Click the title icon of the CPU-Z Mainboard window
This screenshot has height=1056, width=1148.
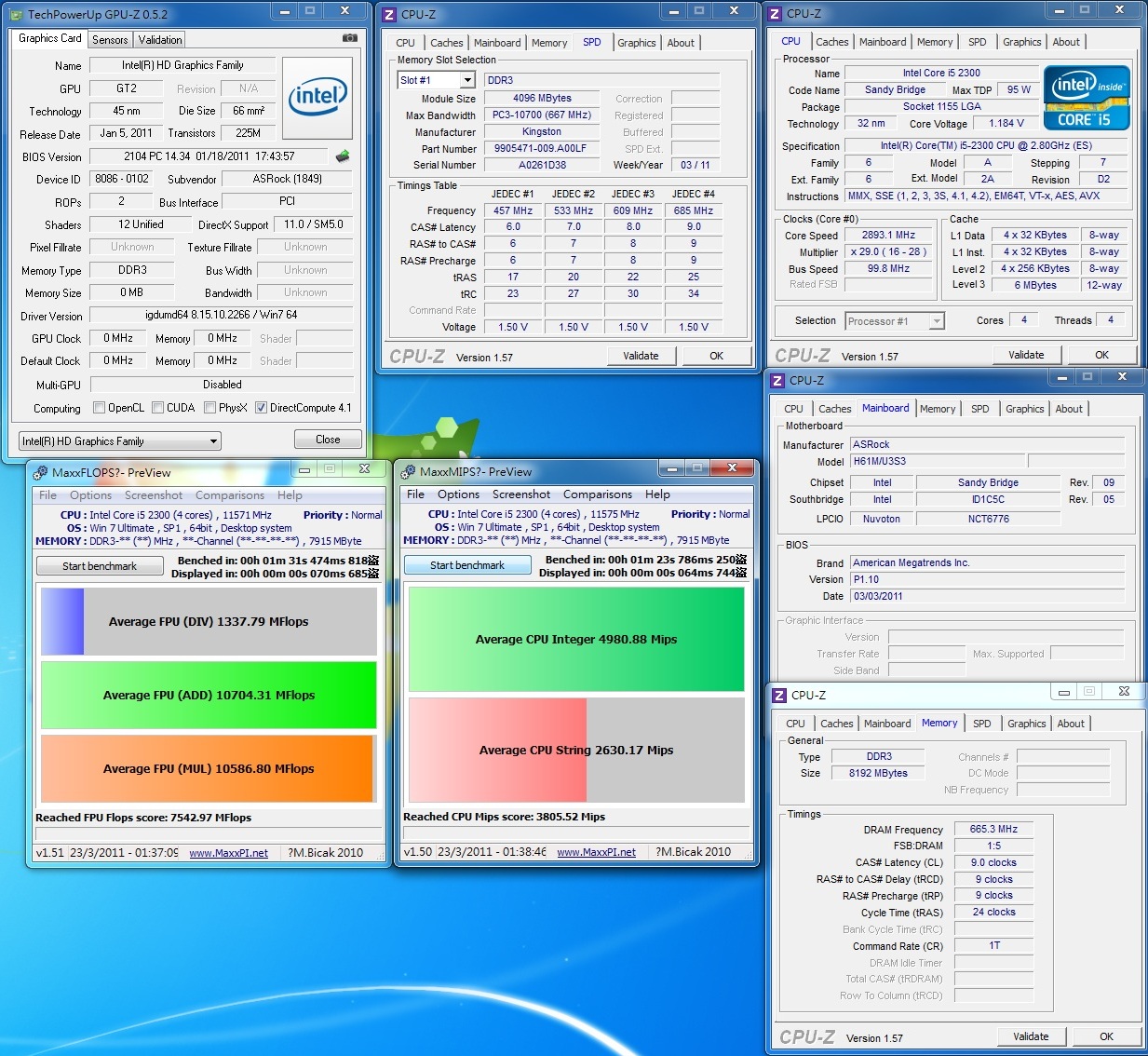(x=778, y=380)
